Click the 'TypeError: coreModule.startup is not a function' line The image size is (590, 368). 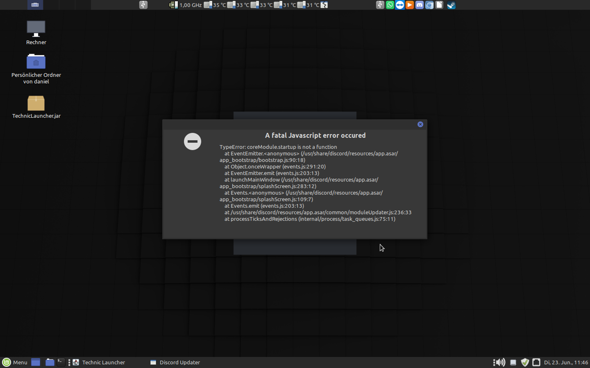point(278,147)
